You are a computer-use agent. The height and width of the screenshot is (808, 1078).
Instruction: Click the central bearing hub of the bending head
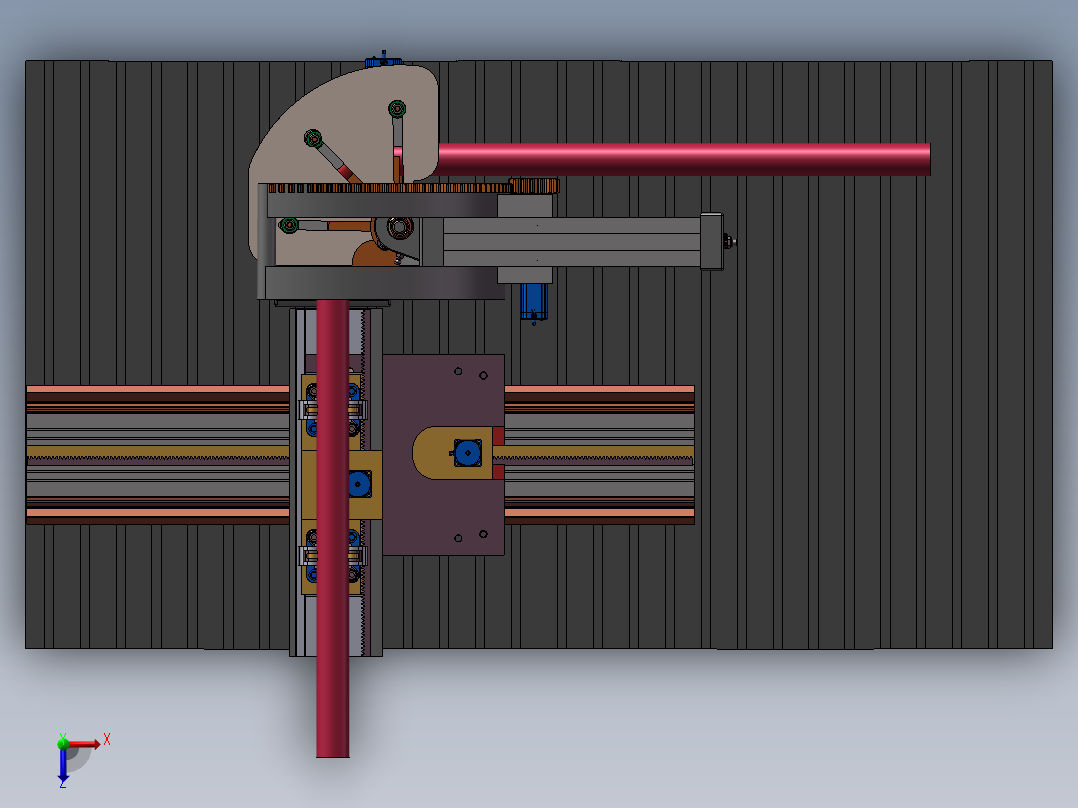pos(399,227)
